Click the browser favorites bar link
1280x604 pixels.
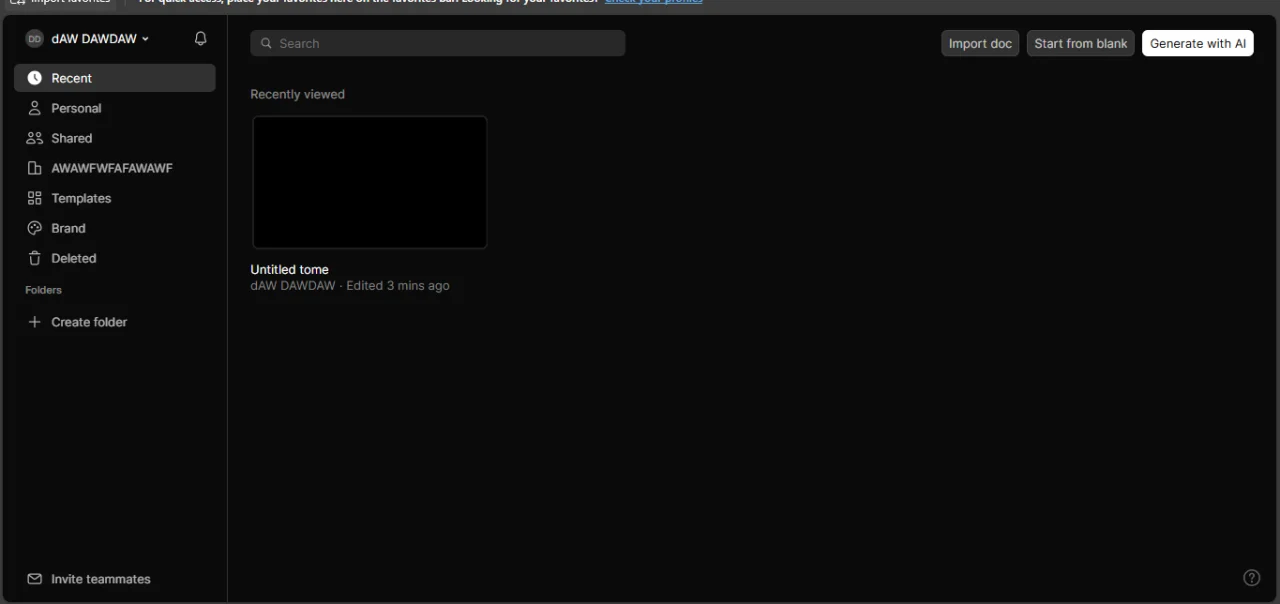[654, 2]
